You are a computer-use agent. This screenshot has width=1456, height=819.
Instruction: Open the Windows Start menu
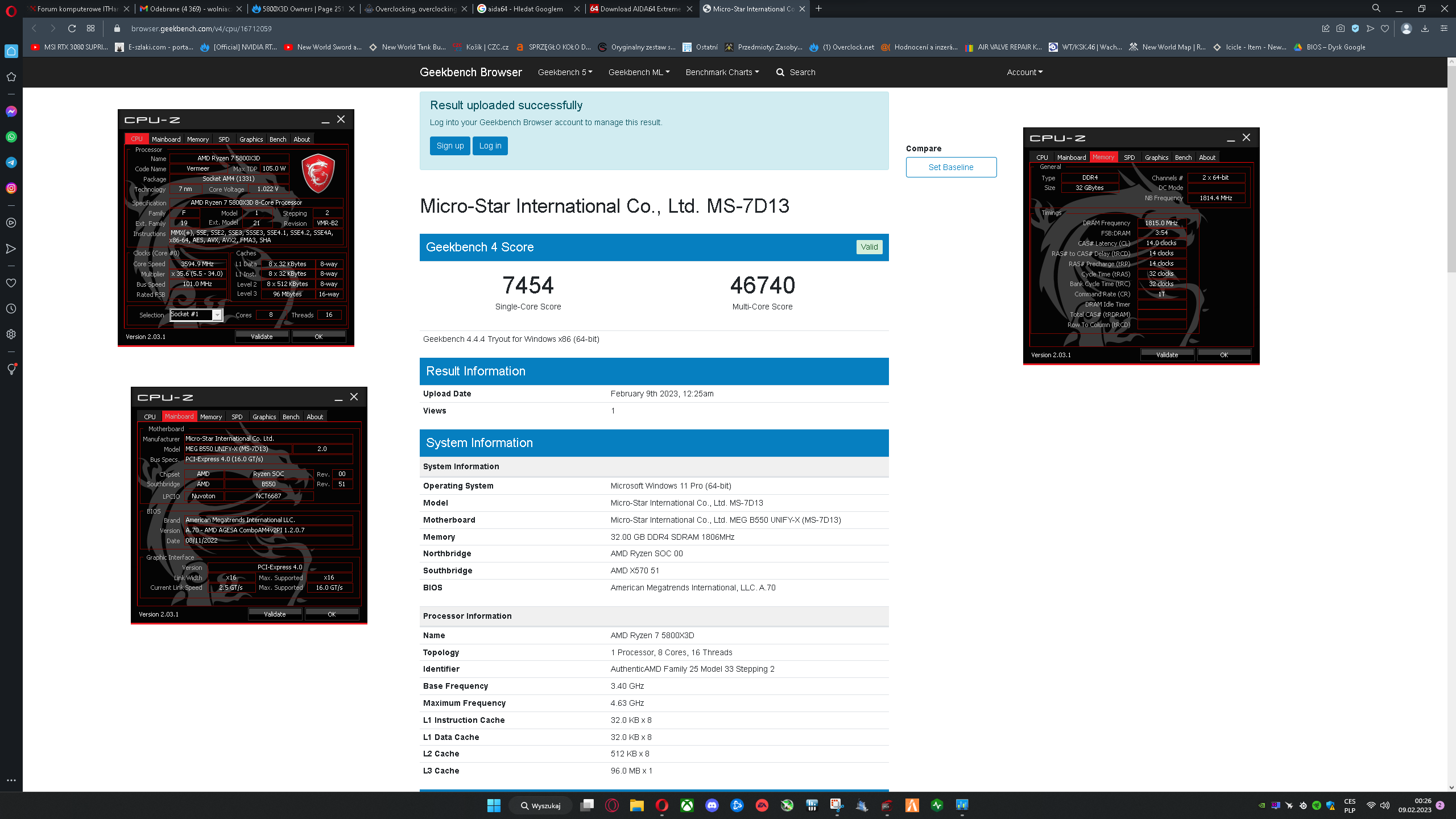tap(494, 805)
